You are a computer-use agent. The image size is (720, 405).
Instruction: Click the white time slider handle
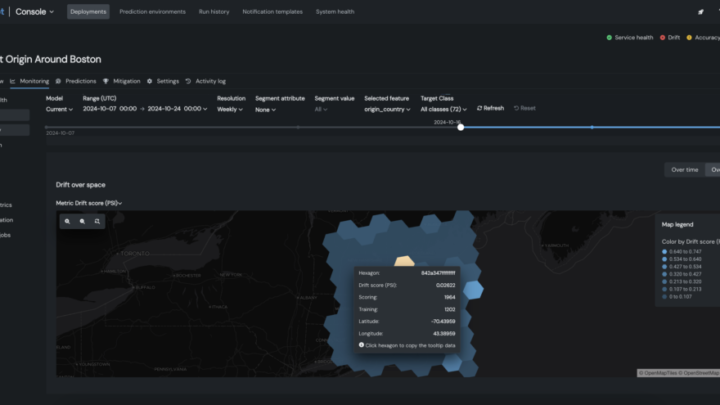coord(461,127)
